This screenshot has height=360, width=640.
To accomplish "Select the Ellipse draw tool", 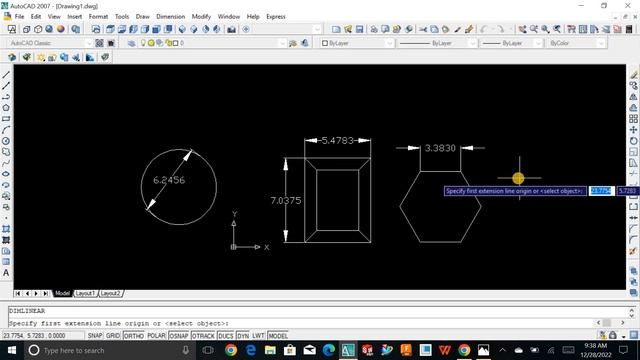I will (x=6, y=174).
